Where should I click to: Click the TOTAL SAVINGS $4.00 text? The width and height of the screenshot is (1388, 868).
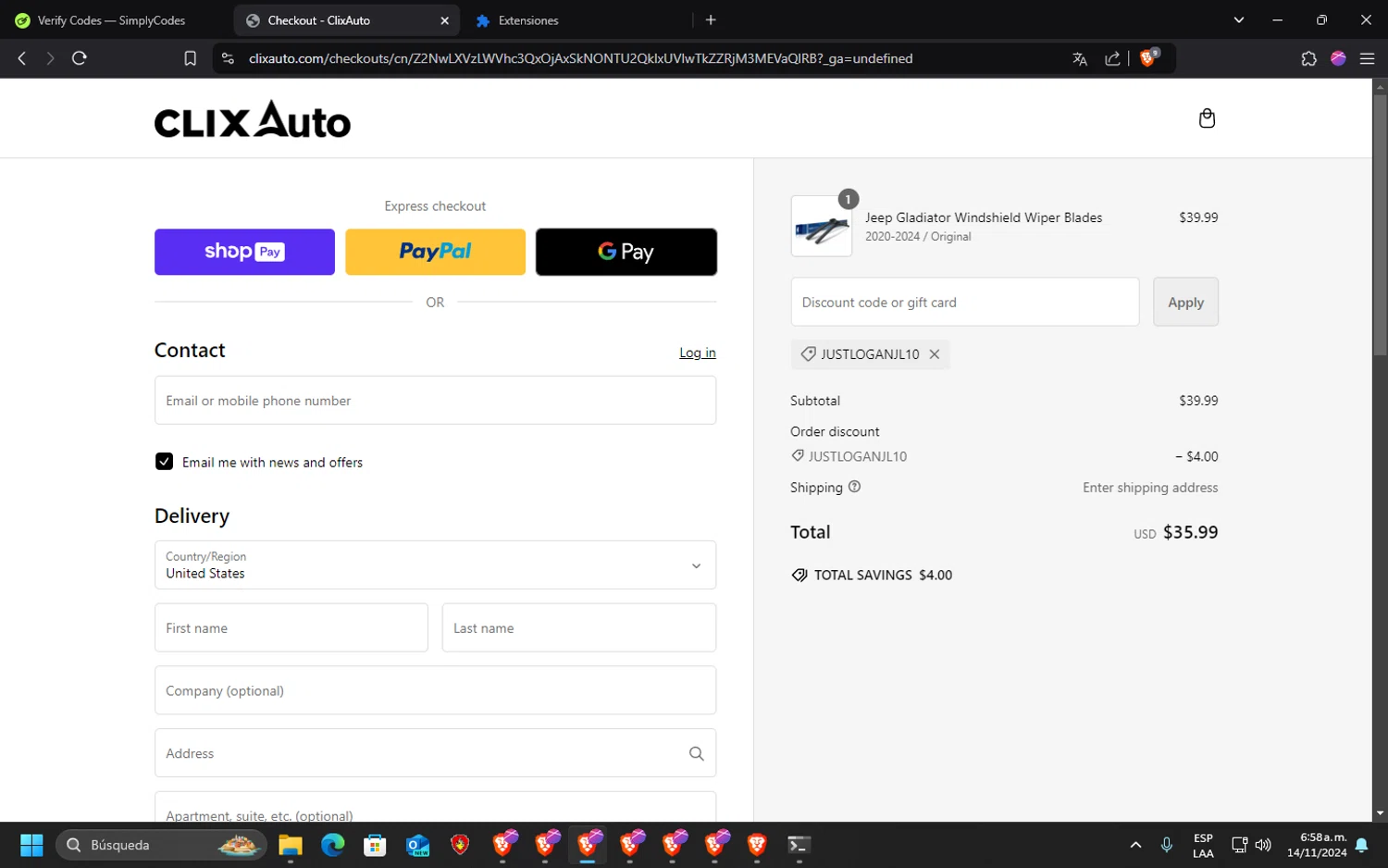[x=883, y=575]
